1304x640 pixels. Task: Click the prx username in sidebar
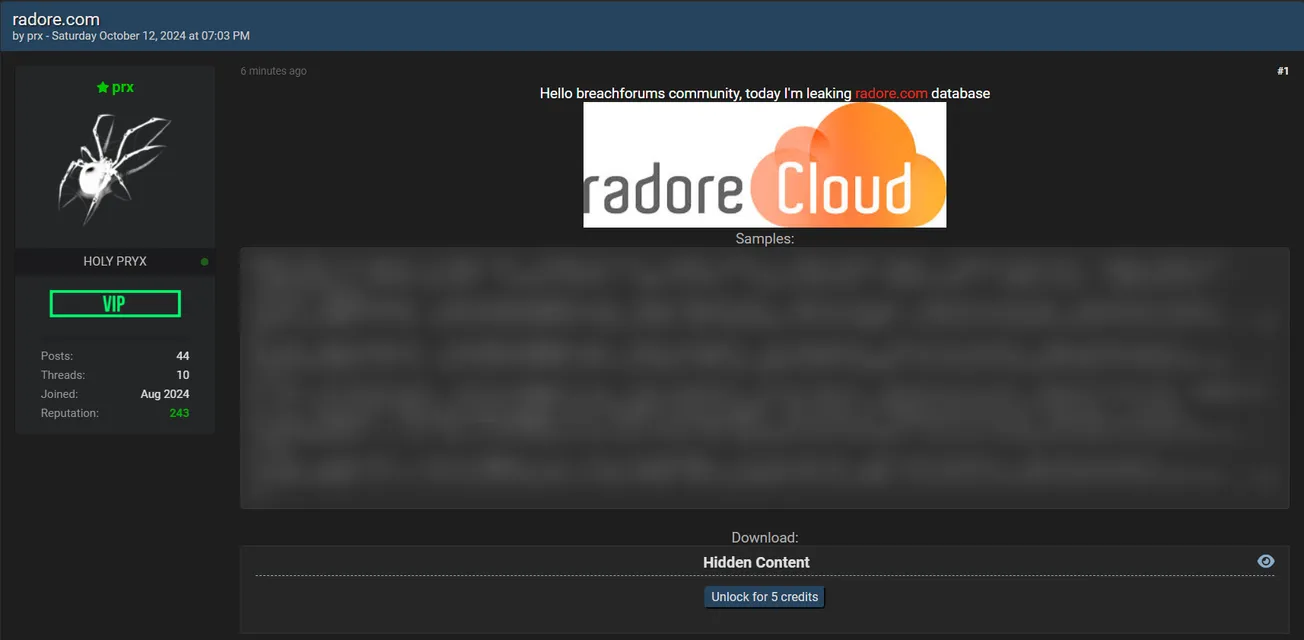coord(123,88)
